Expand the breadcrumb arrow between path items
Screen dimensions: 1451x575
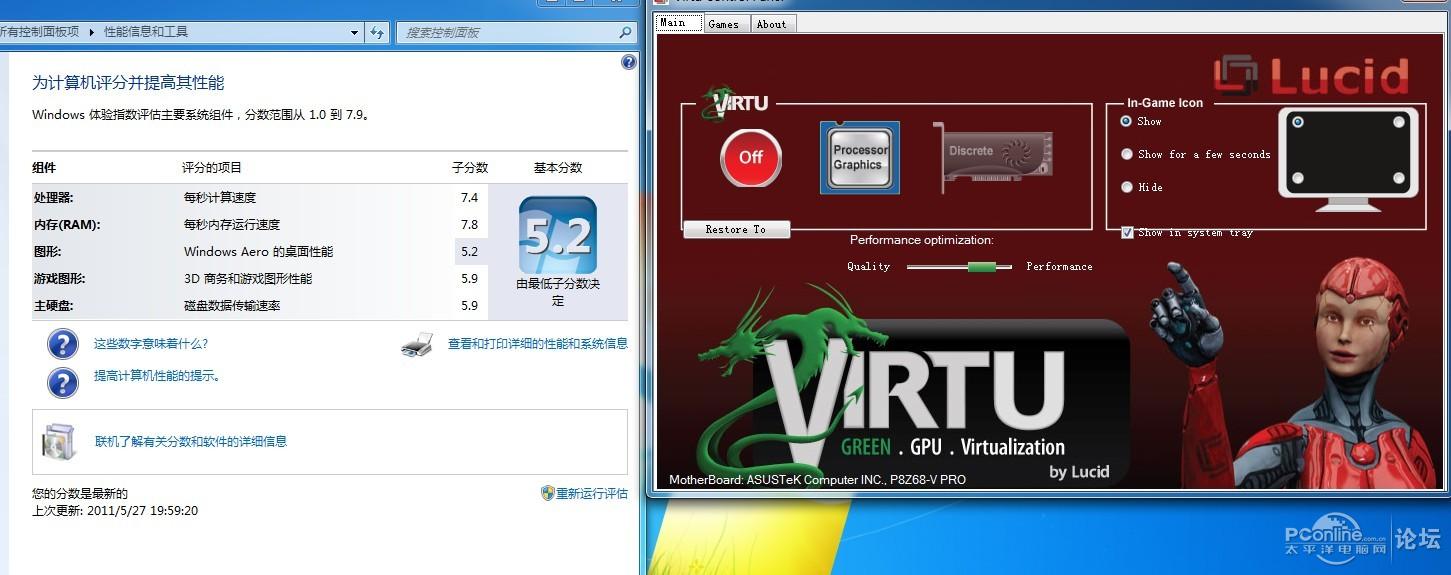[92, 32]
